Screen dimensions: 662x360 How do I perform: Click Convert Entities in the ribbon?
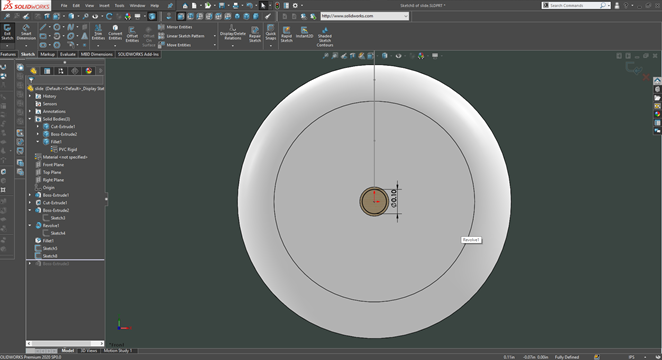[115, 33]
